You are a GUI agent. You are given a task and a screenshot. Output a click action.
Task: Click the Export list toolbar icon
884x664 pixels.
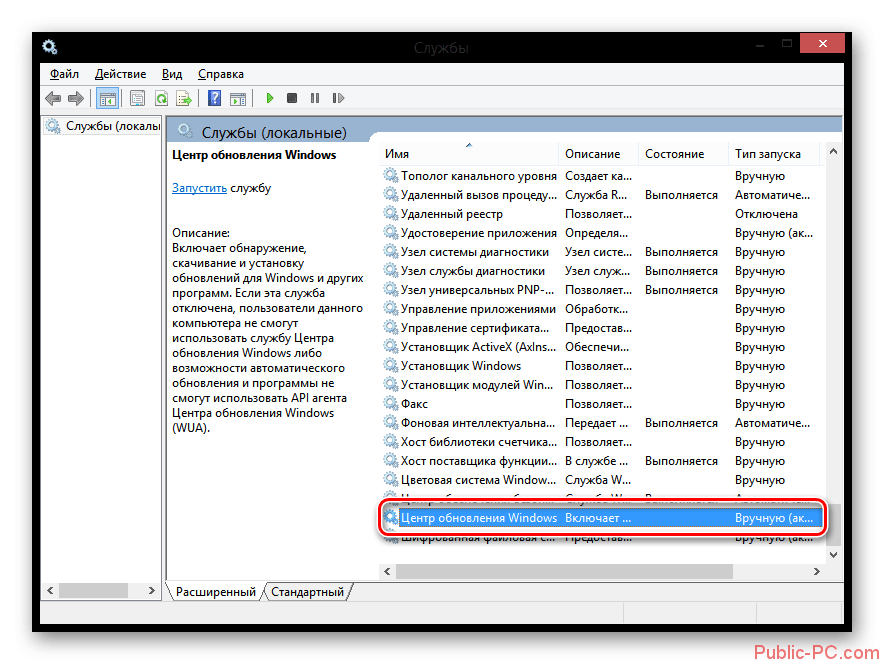(x=184, y=98)
